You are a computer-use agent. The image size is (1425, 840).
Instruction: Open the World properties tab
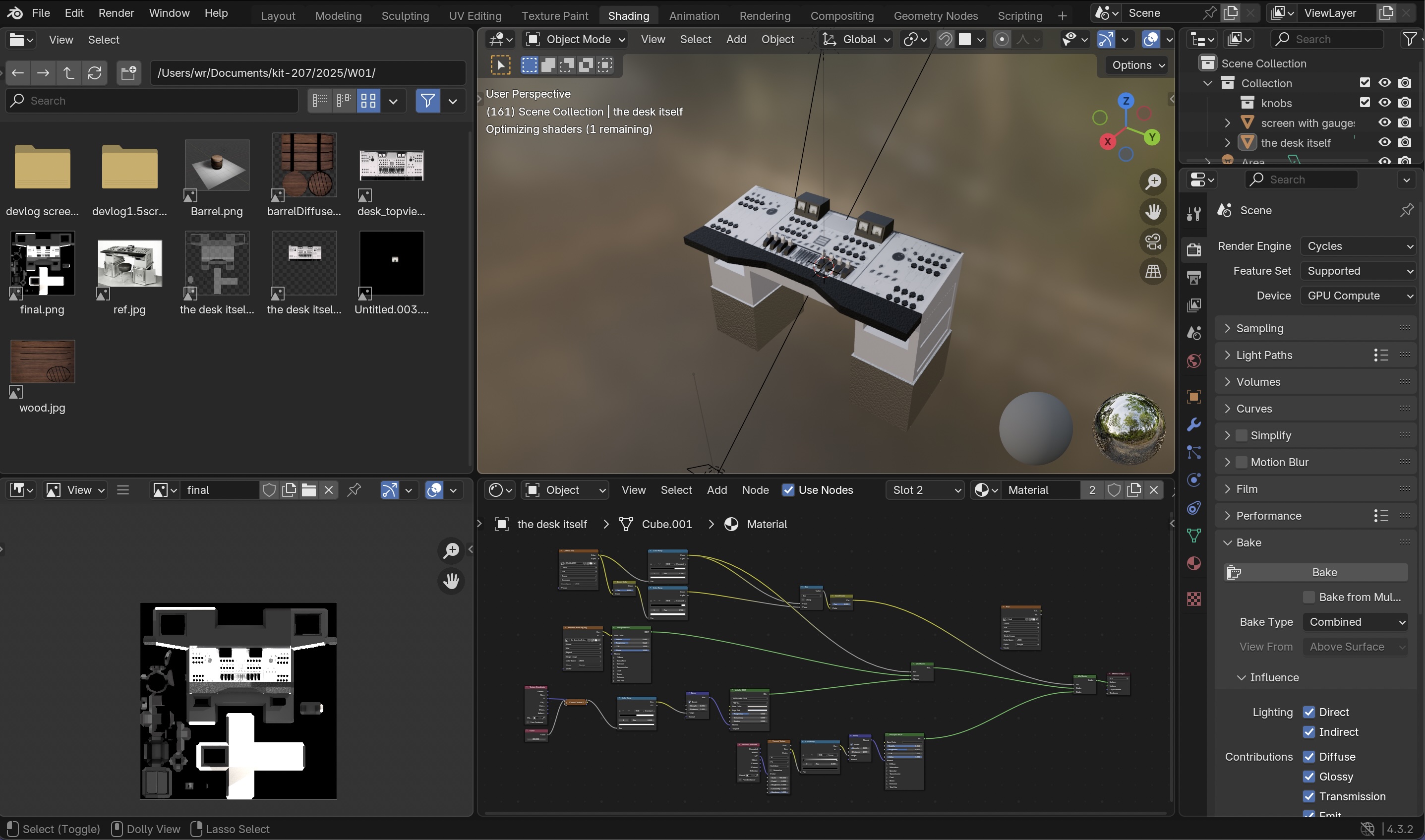pyautogui.click(x=1193, y=361)
